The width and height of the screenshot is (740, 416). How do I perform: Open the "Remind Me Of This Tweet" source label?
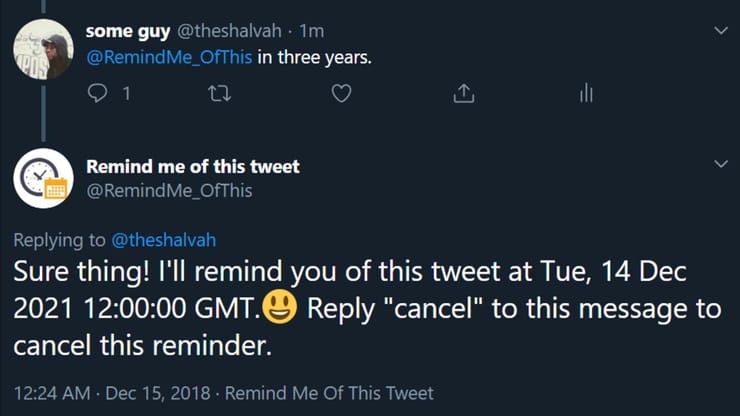coord(329,393)
